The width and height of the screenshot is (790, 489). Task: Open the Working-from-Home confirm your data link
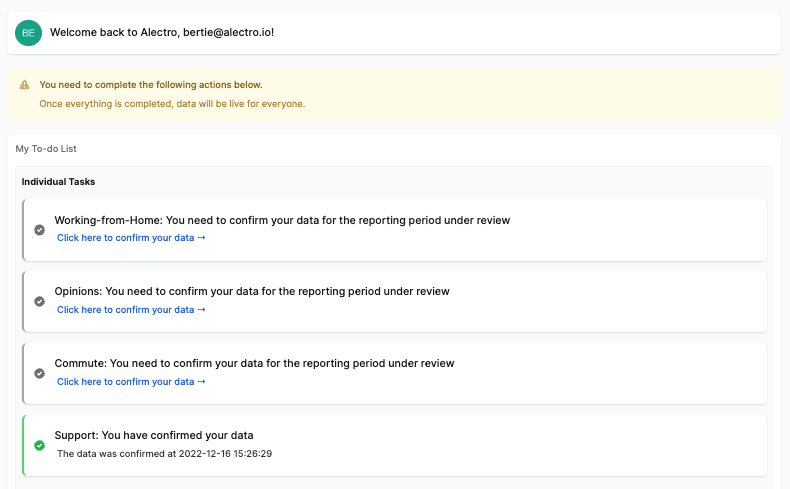click(131, 238)
